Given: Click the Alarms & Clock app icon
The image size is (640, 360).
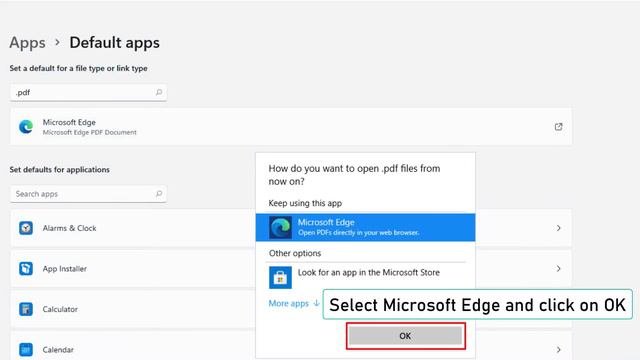Looking at the screenshot, I should point(26,228).
